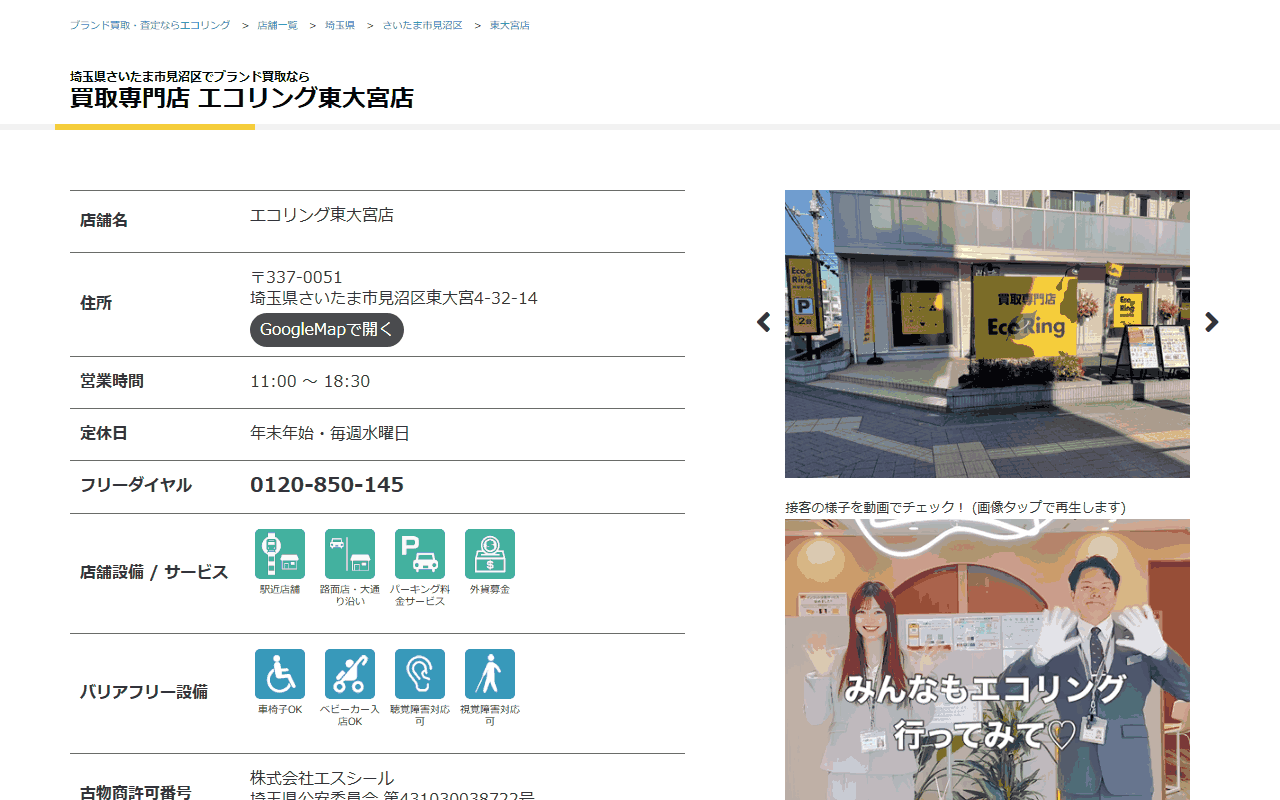The width and height of the screenshot is (1280, 800).
Task: Click the 駅近店舗 station-nearby icon
Action: coord(280,554)
